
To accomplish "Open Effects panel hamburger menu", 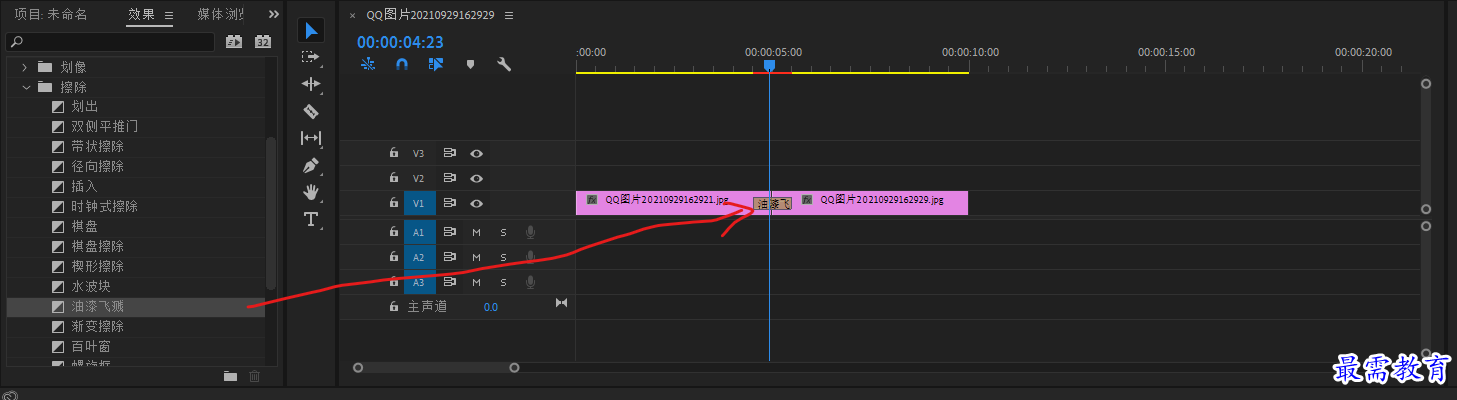I will tap(168, 15).
